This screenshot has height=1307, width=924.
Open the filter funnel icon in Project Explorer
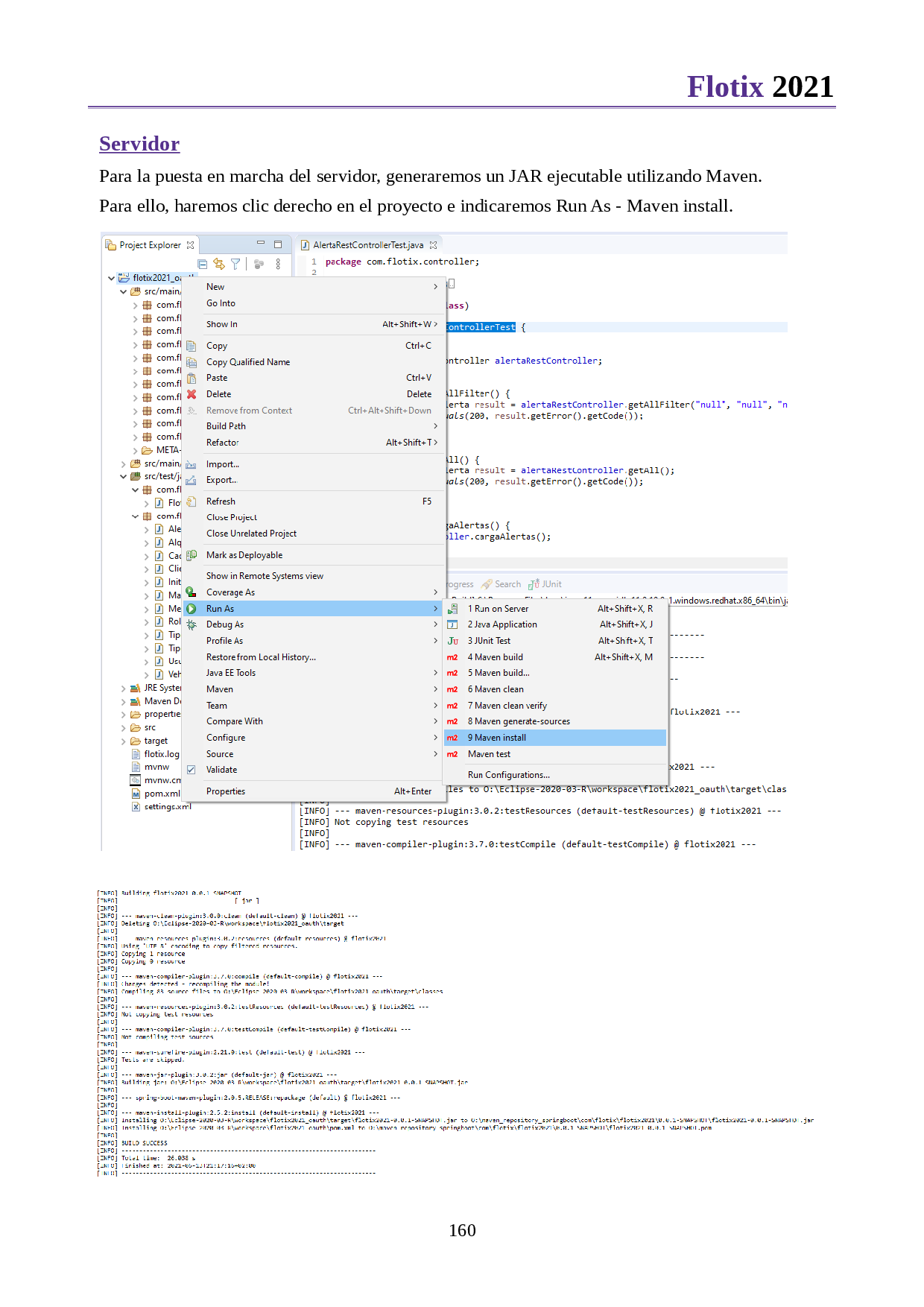pyautogui.click(x=235, y=264)
